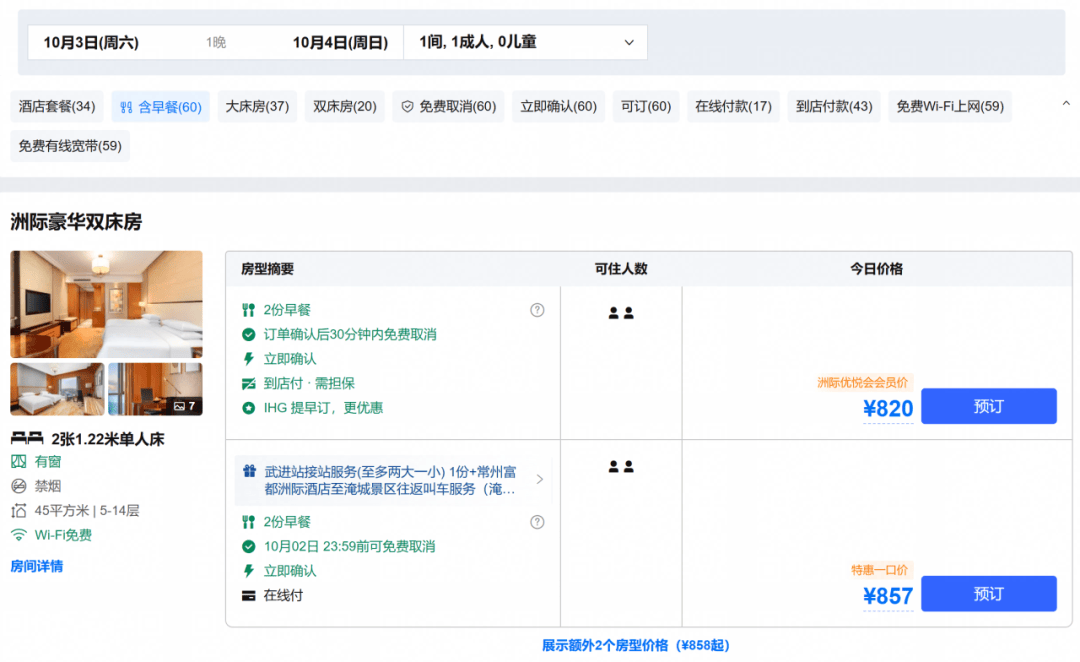Image resolution: width=1080 pixels, height=662 pixels.
Task: Change the check-out date 10月4日(周日)
Action: [340, 43]
